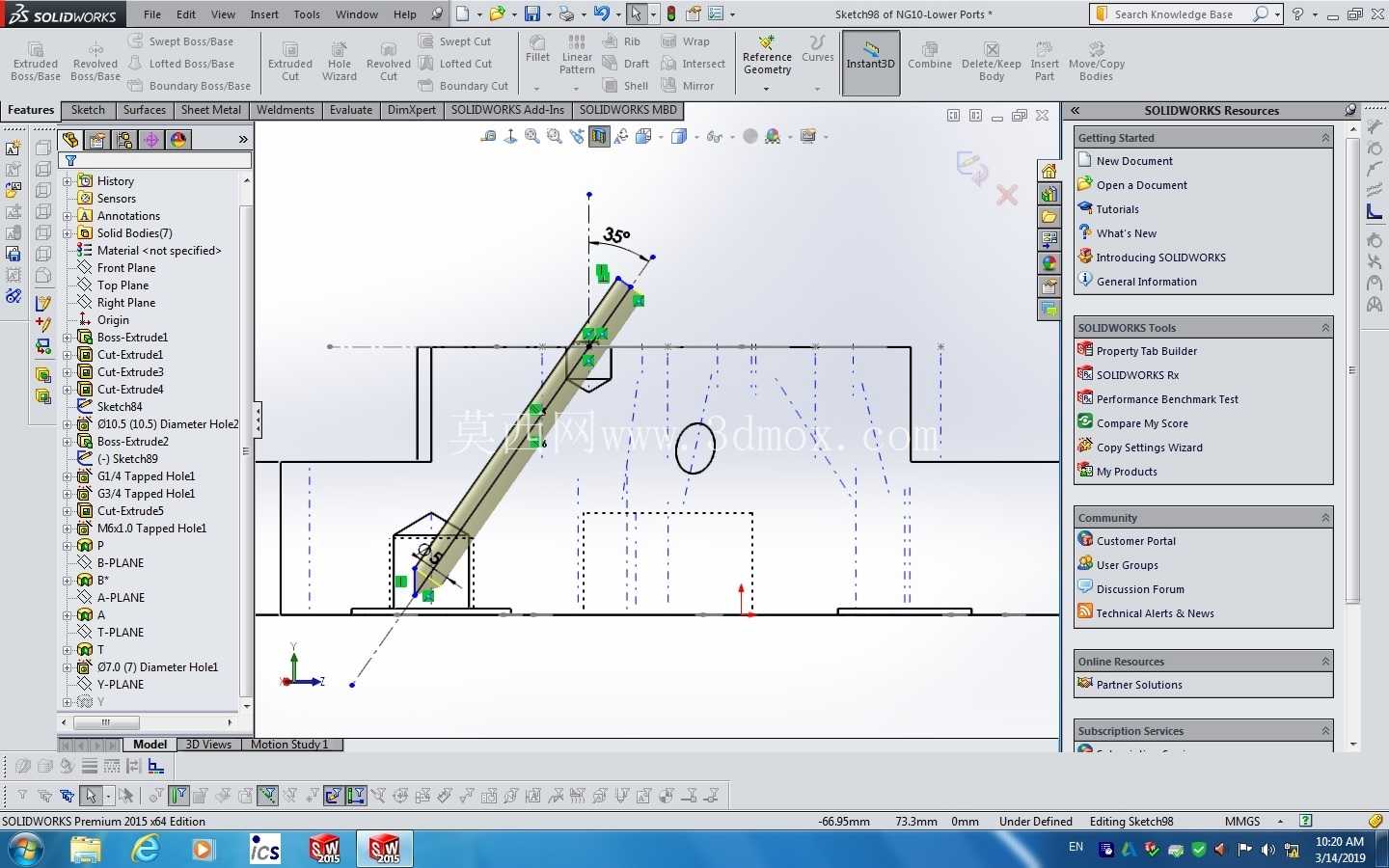This screenshot has height=868, width=1389.
Task: Click Internet Explorer in the taskbar
Action: (146, 849)
